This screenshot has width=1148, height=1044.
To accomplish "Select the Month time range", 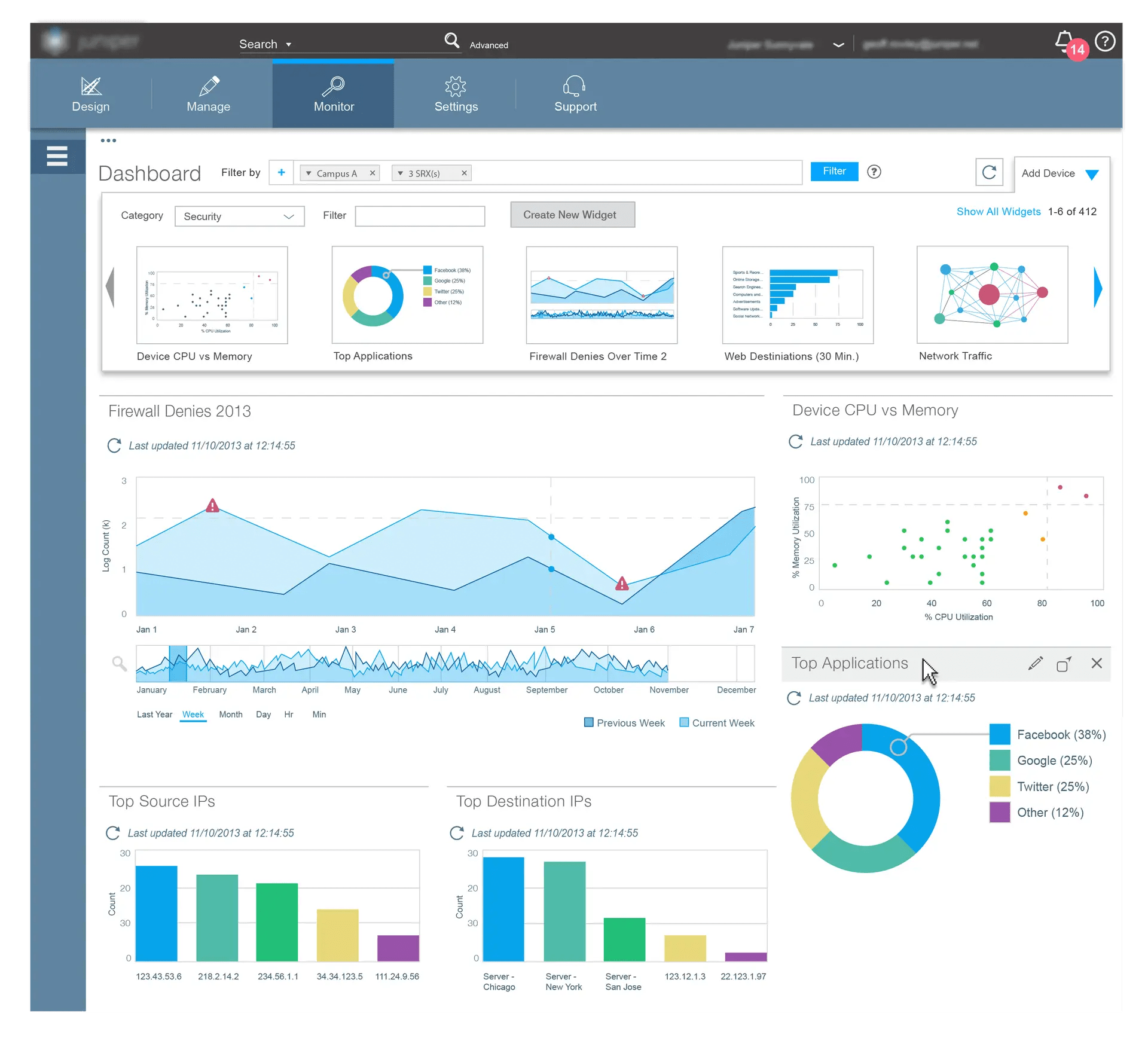I will [231, 715].
